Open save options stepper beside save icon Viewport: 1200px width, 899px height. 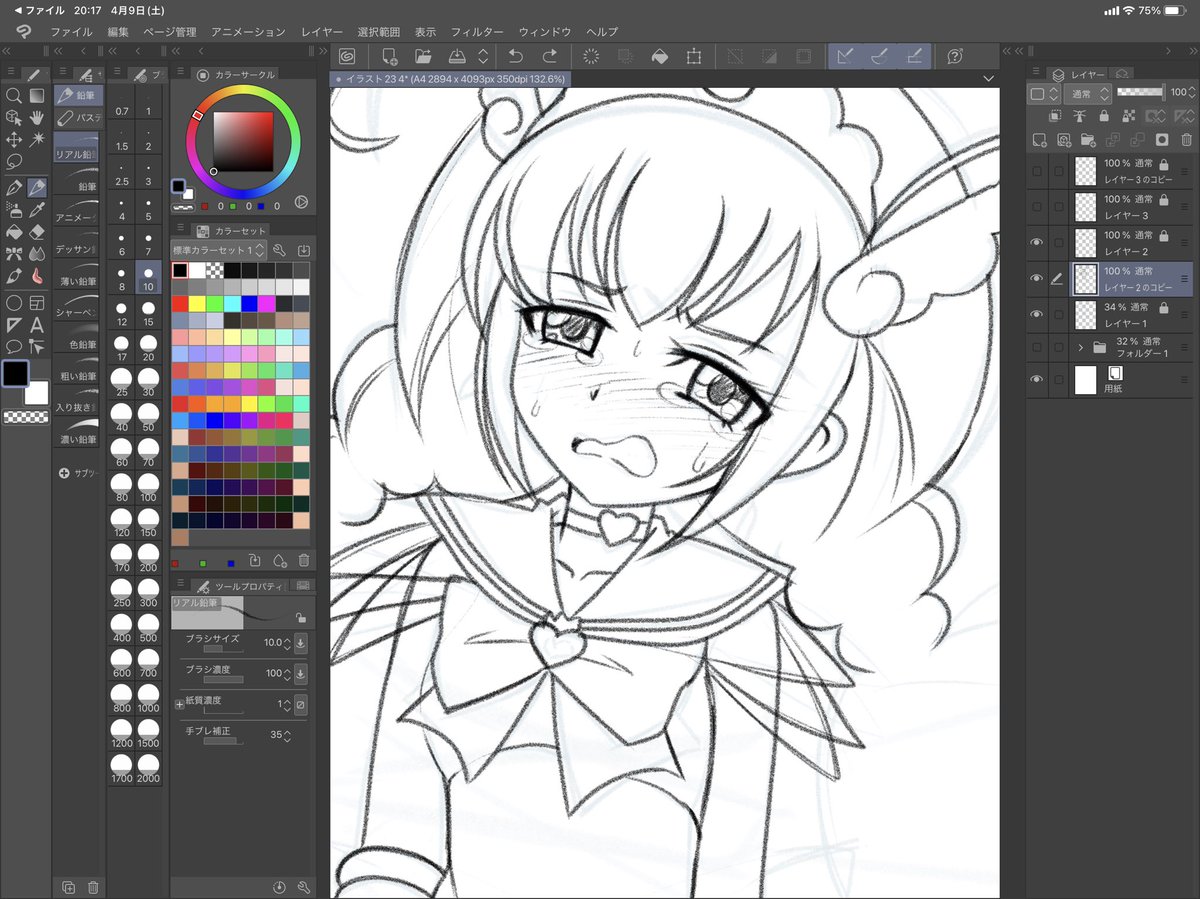483,56
